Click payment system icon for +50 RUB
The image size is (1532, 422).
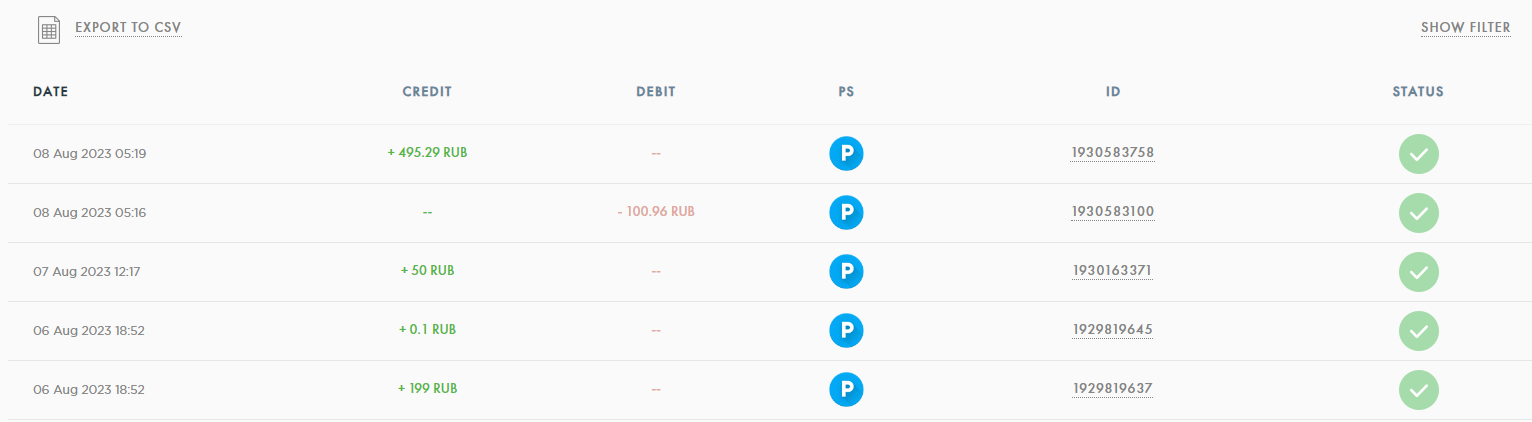pyautogui.click(x=846, y=271)
